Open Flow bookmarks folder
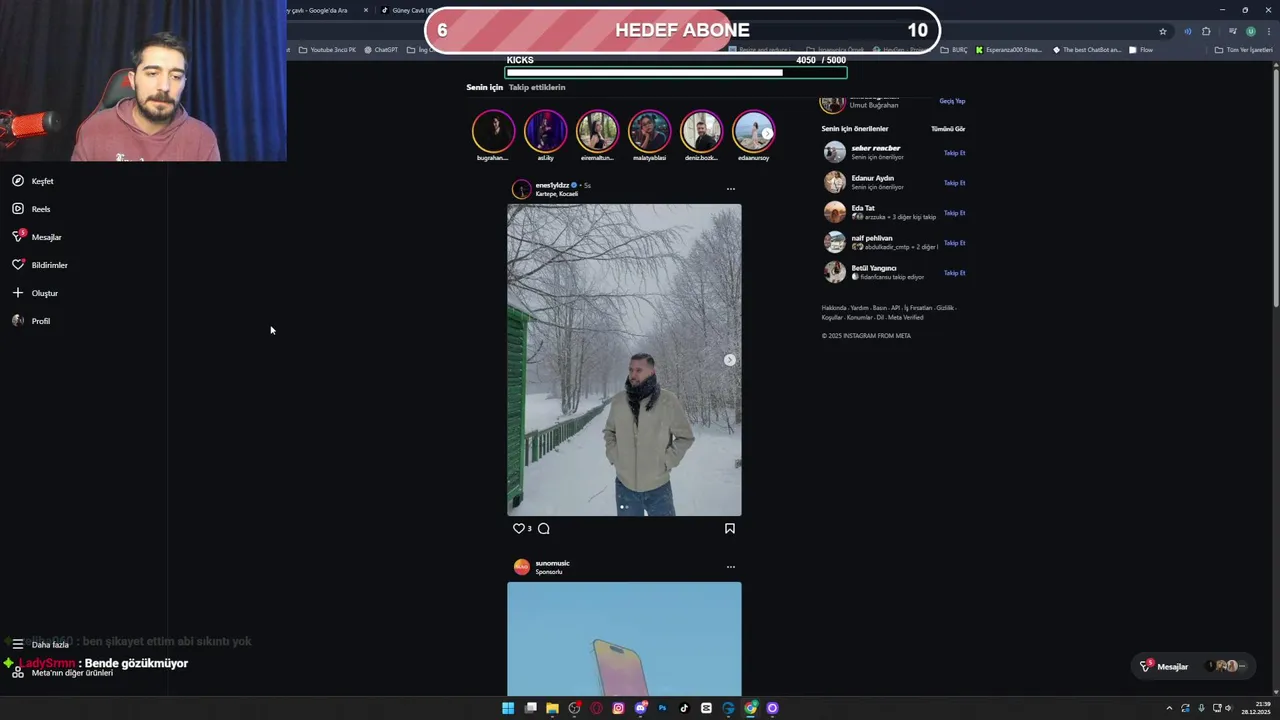Screen dimensions: 1280x720 pos(1140,50)
